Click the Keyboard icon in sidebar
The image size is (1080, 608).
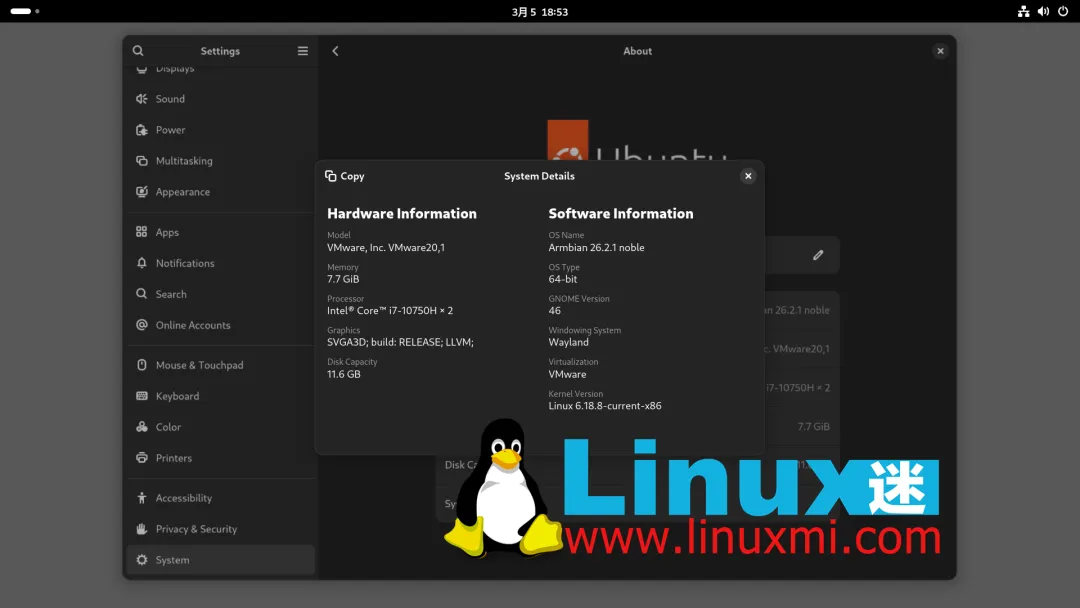(x=142, y=396)
